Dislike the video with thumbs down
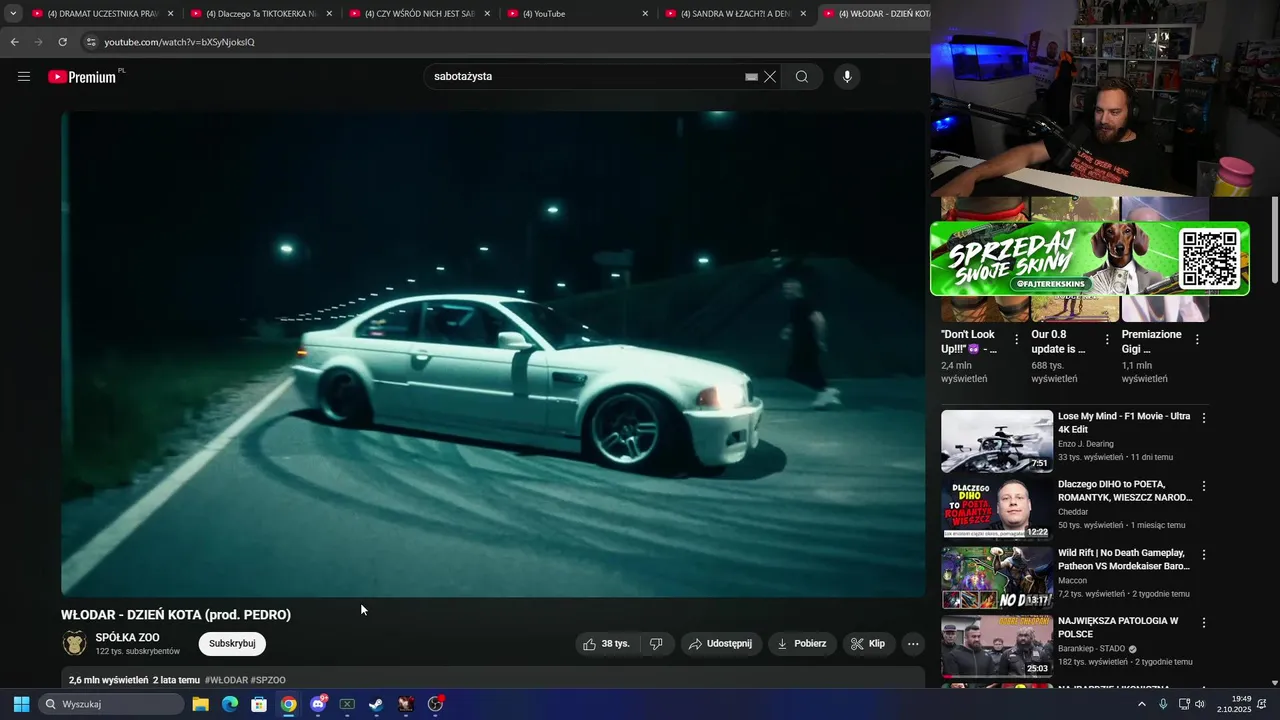This screenshot has width=1280, height=720. point(656,644)
